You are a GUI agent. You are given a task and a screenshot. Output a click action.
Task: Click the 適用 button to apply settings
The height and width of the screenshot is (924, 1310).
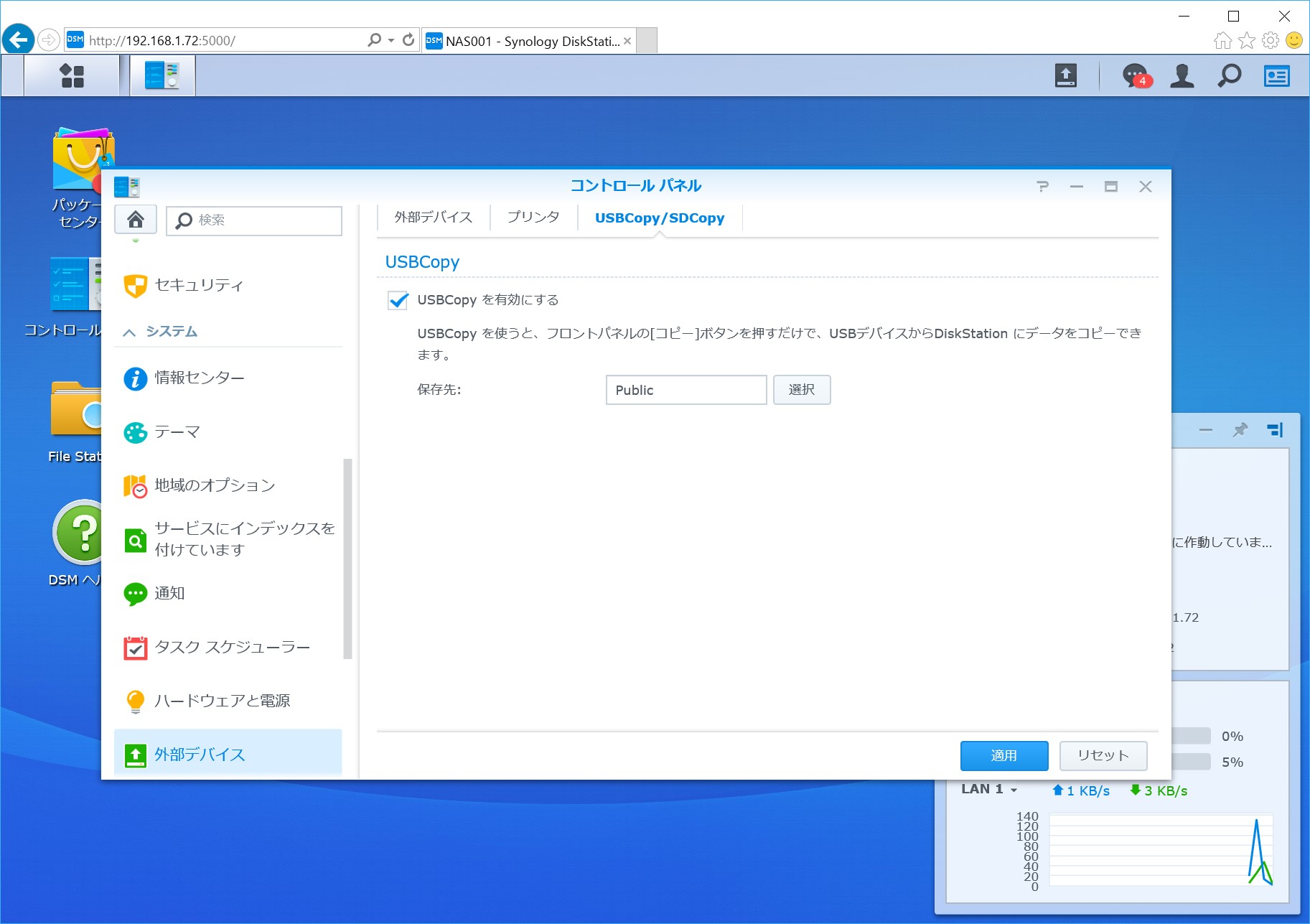(1003, 755)
